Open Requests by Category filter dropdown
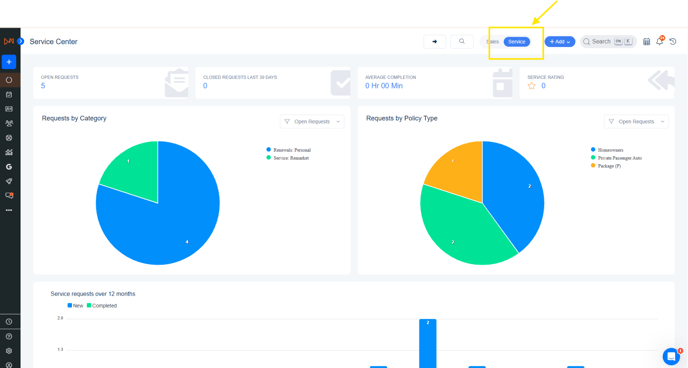 coord(312,121)
